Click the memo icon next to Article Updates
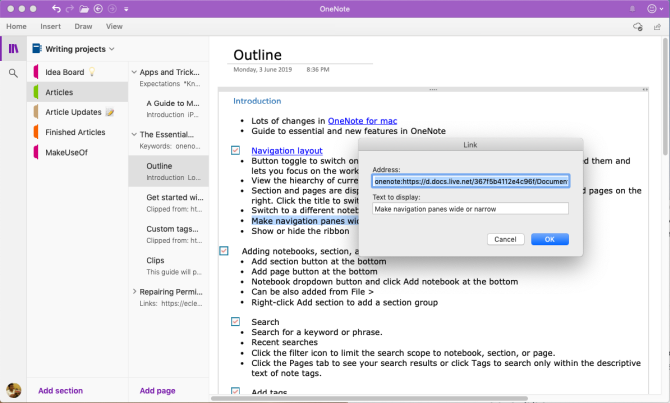This screenshot has width=670, height=403. point(110,112)
